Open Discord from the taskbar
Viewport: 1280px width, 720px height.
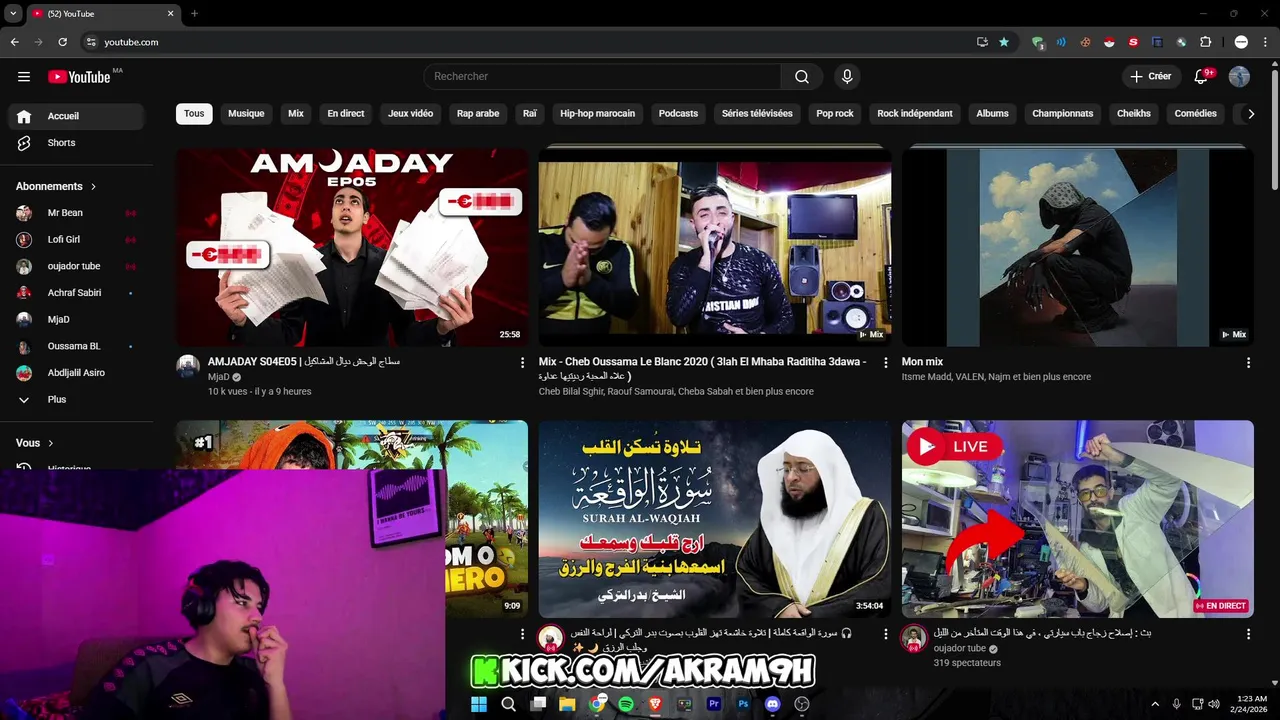pyautogui.click(x=772, y=704)
